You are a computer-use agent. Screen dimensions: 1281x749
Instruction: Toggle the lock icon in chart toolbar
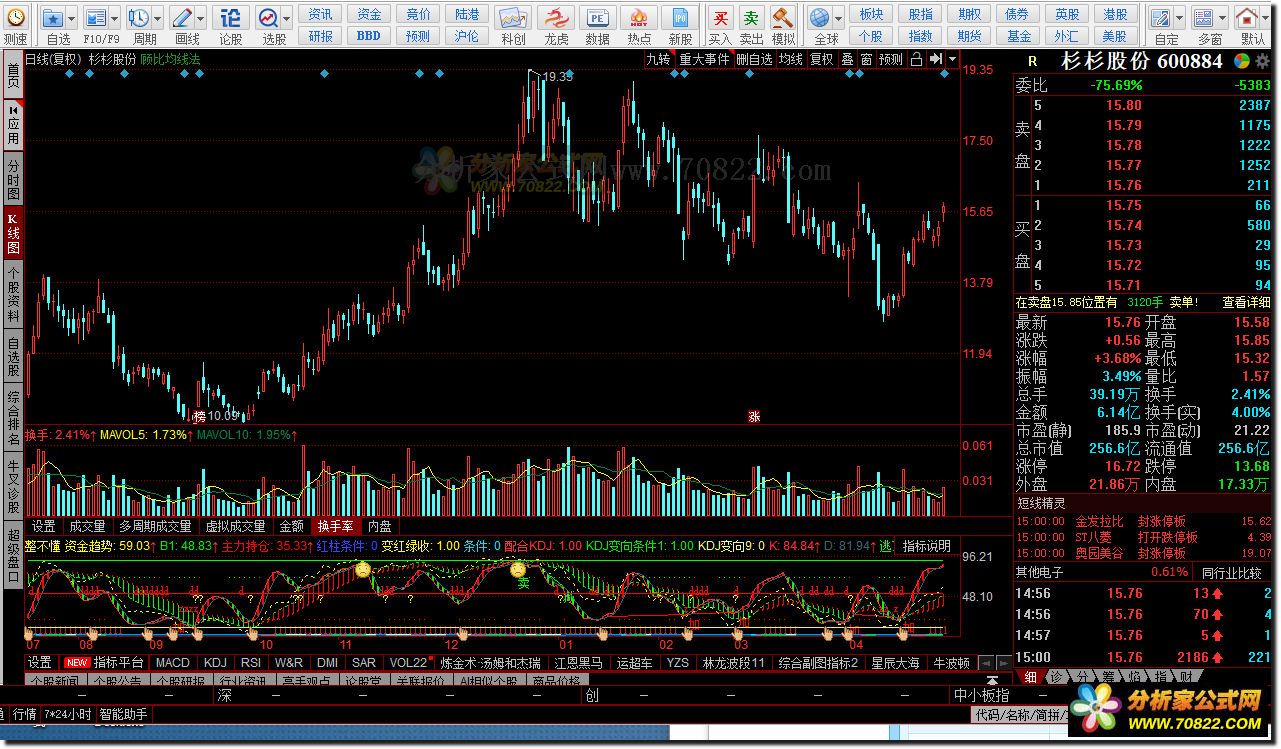[916, 59]
